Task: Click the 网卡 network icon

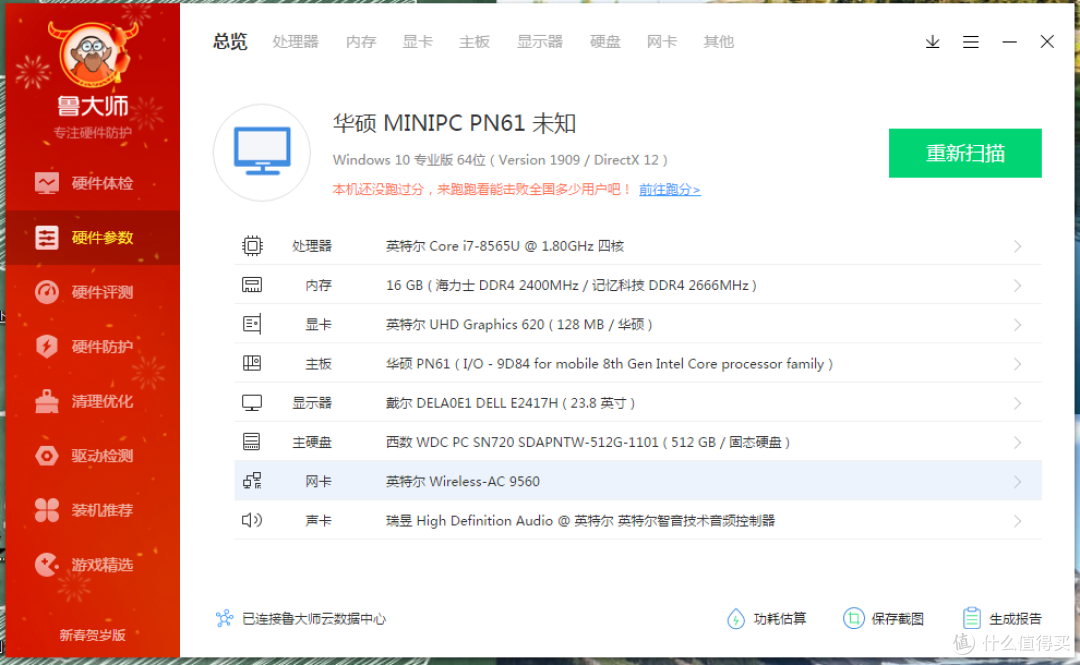Action: point(252,481)
